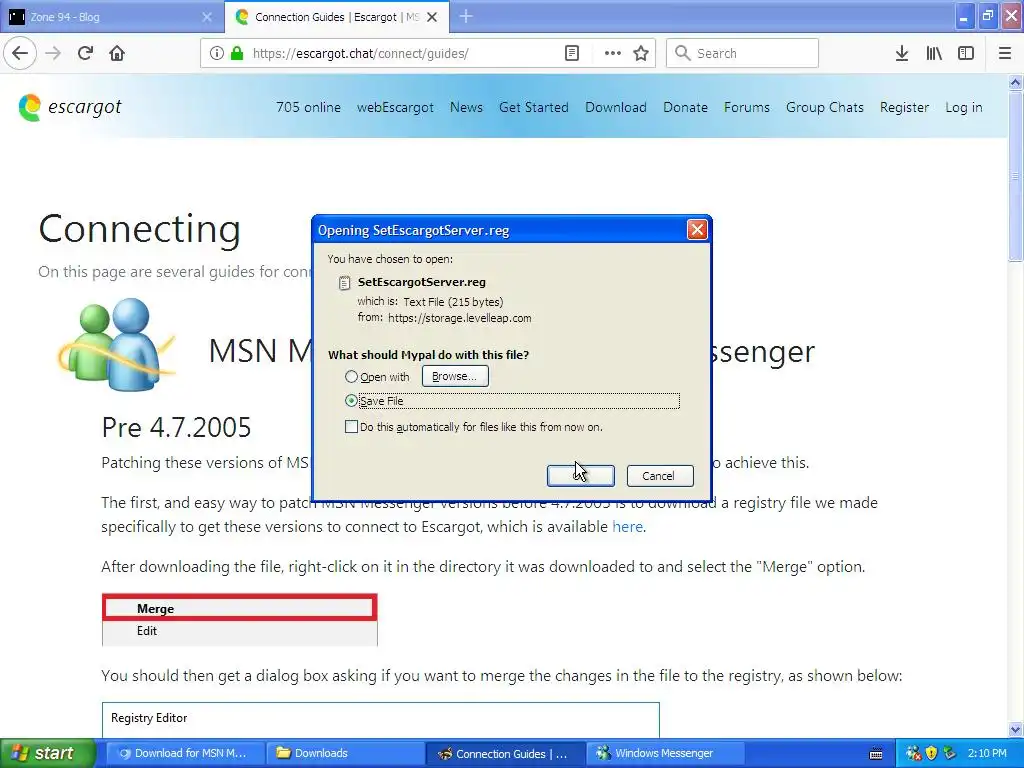
Task: Click Connection Guides taskbar button
Action: click(x=504, y=753)
